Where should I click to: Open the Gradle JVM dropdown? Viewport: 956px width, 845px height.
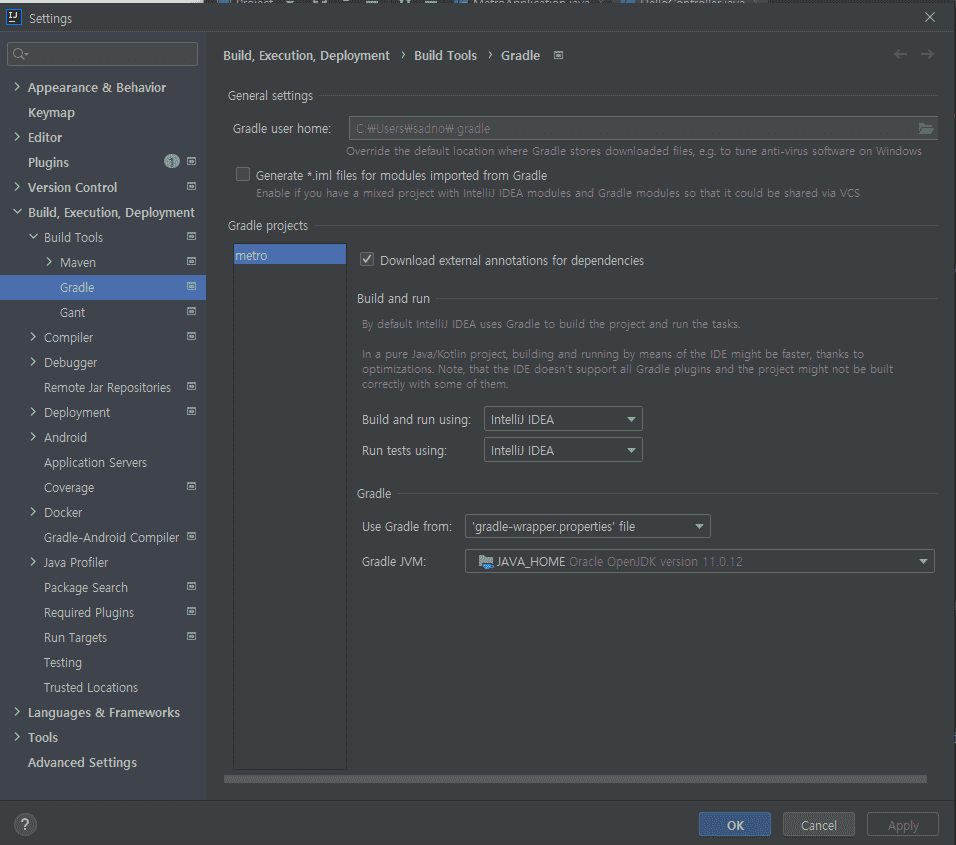pyautogui.click(x=699, y=561)
